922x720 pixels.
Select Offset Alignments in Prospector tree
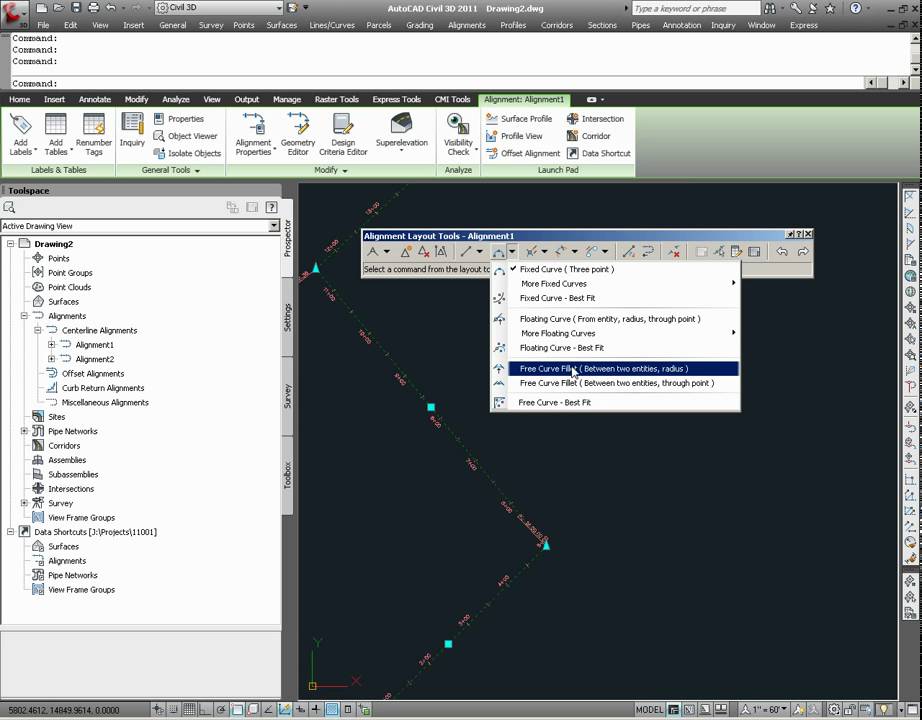tap(93, 374)
